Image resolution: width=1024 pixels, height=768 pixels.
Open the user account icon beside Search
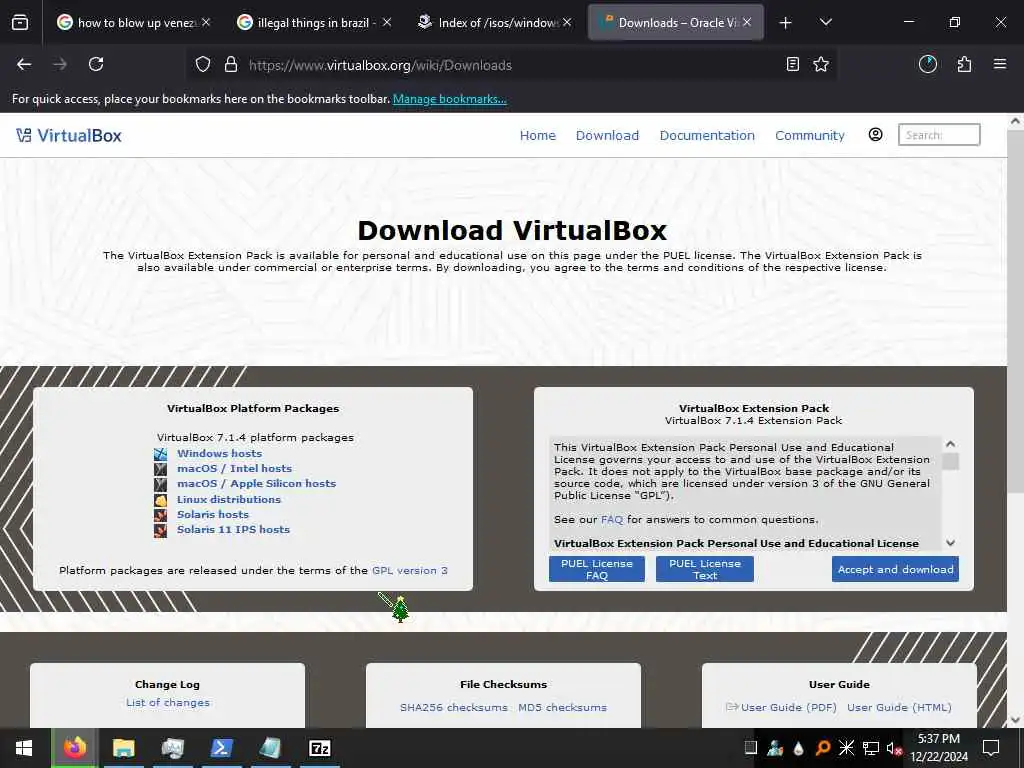[x=875, y=135]
